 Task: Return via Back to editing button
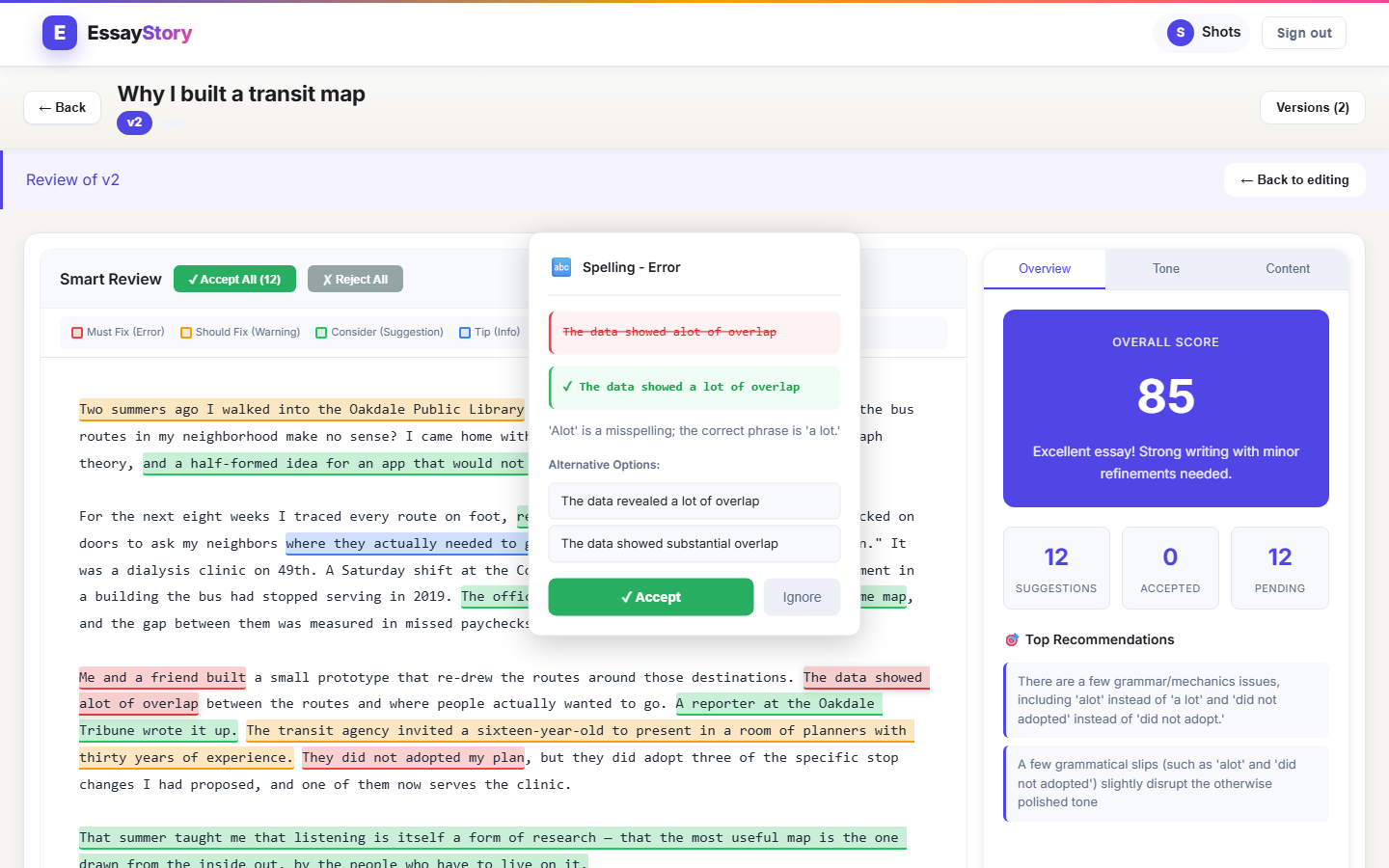pos(1294,179)
